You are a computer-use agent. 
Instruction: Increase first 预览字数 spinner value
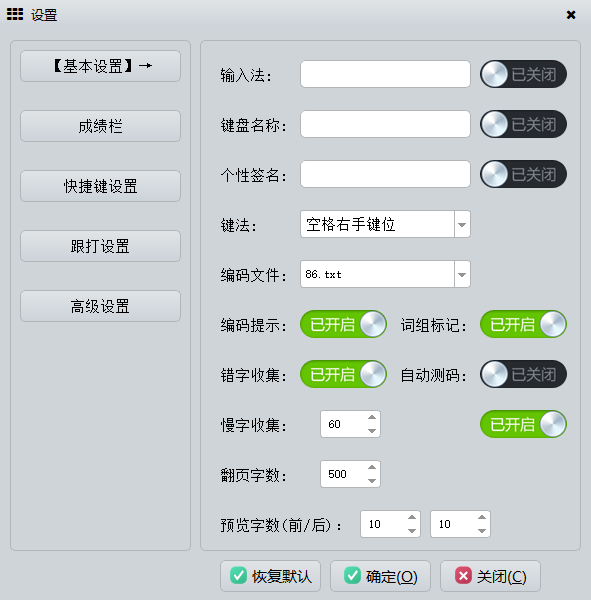[411, 517]
